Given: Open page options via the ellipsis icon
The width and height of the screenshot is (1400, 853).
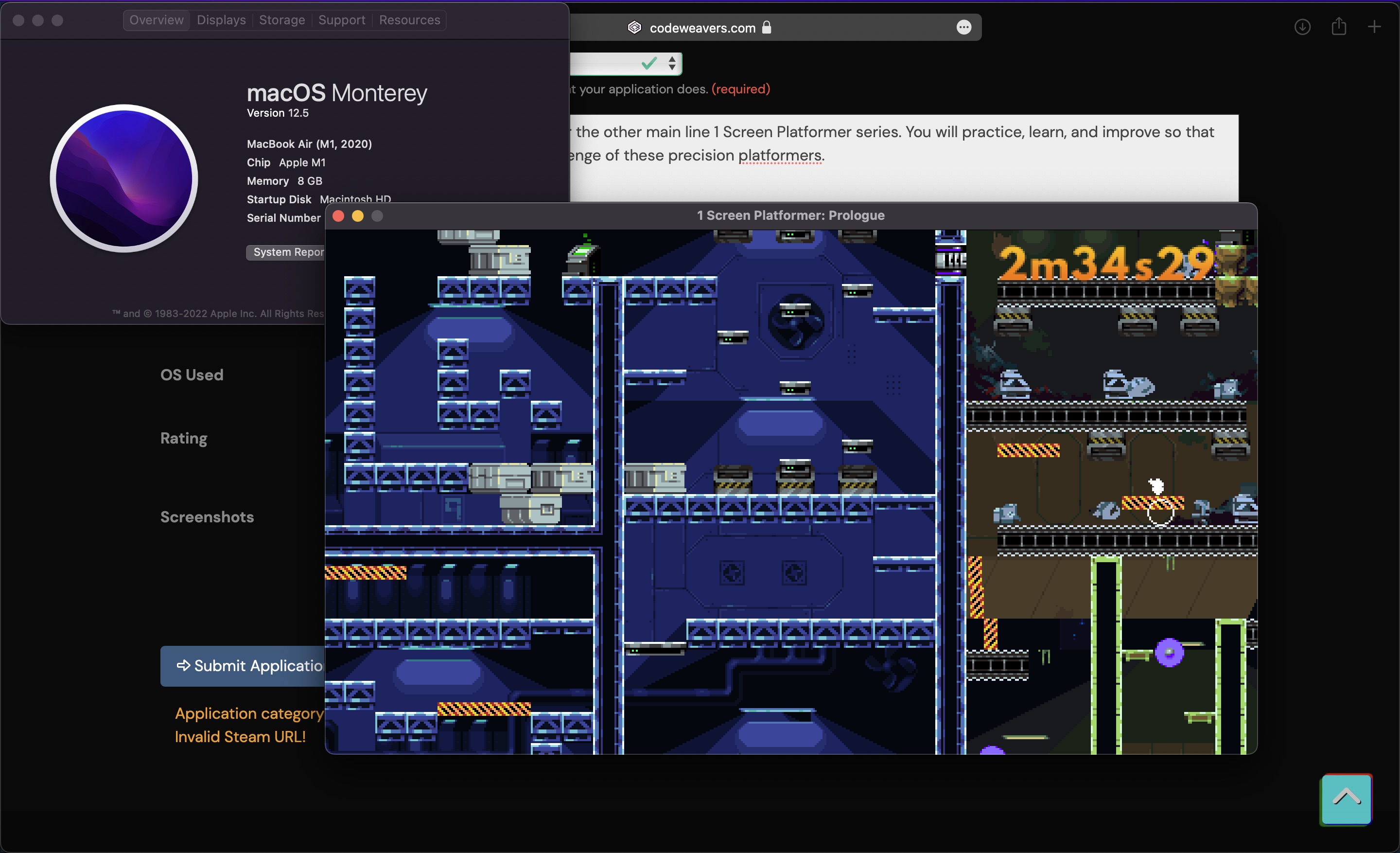Looking at the screenshot, I should tap(964, 27).
